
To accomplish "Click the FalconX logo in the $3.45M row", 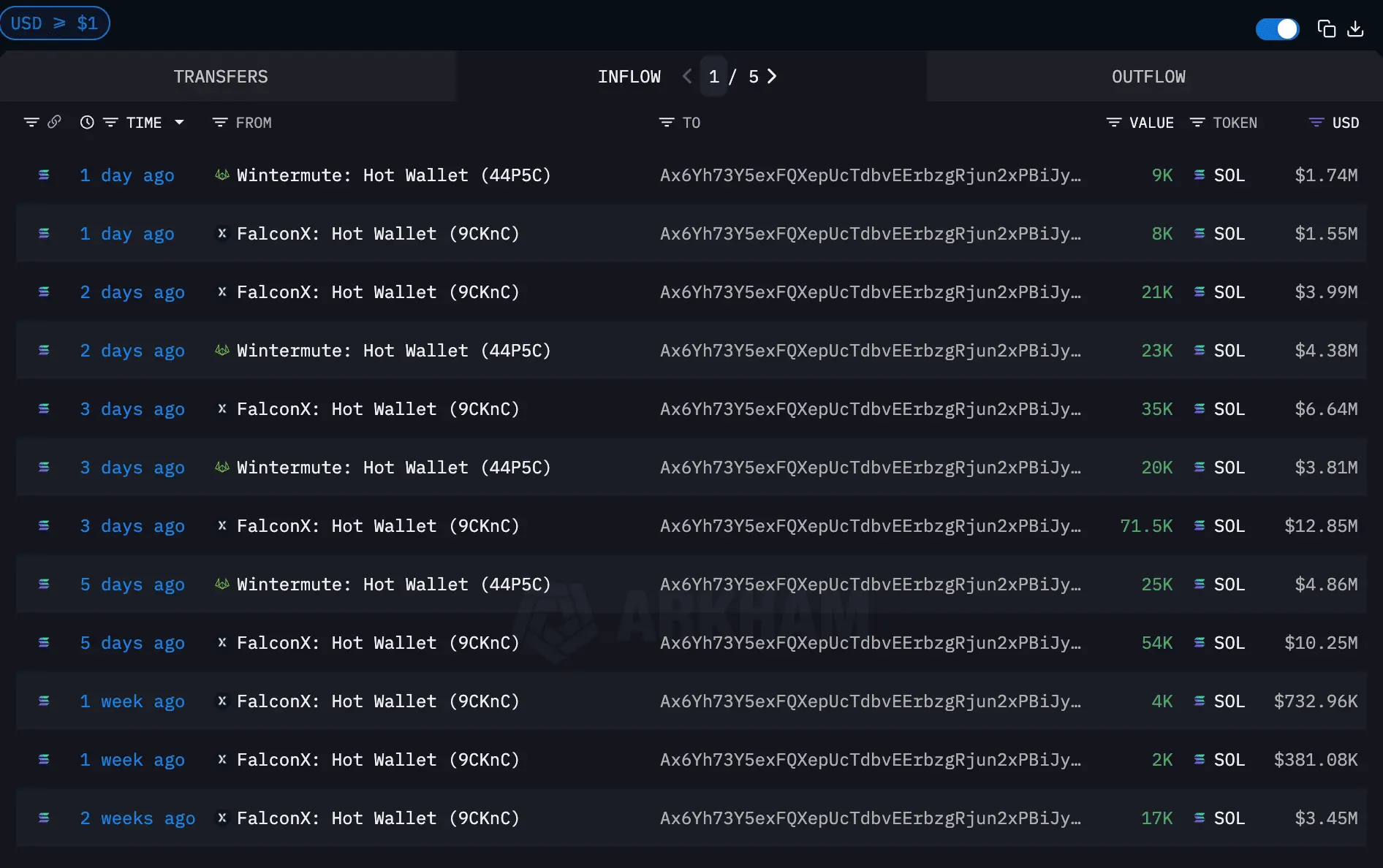I will click(x=222, y=818).
